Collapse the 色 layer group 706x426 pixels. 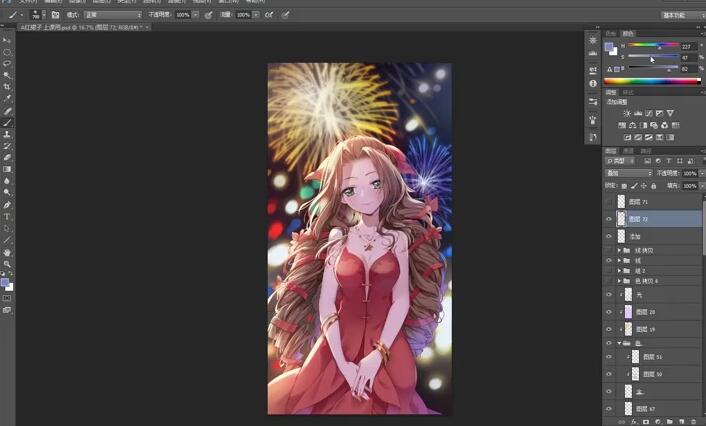pos(620,343)
